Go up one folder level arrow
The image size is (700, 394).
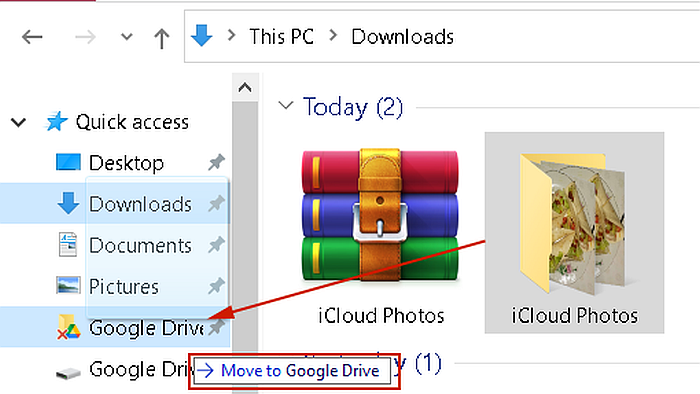pos(162,38)
